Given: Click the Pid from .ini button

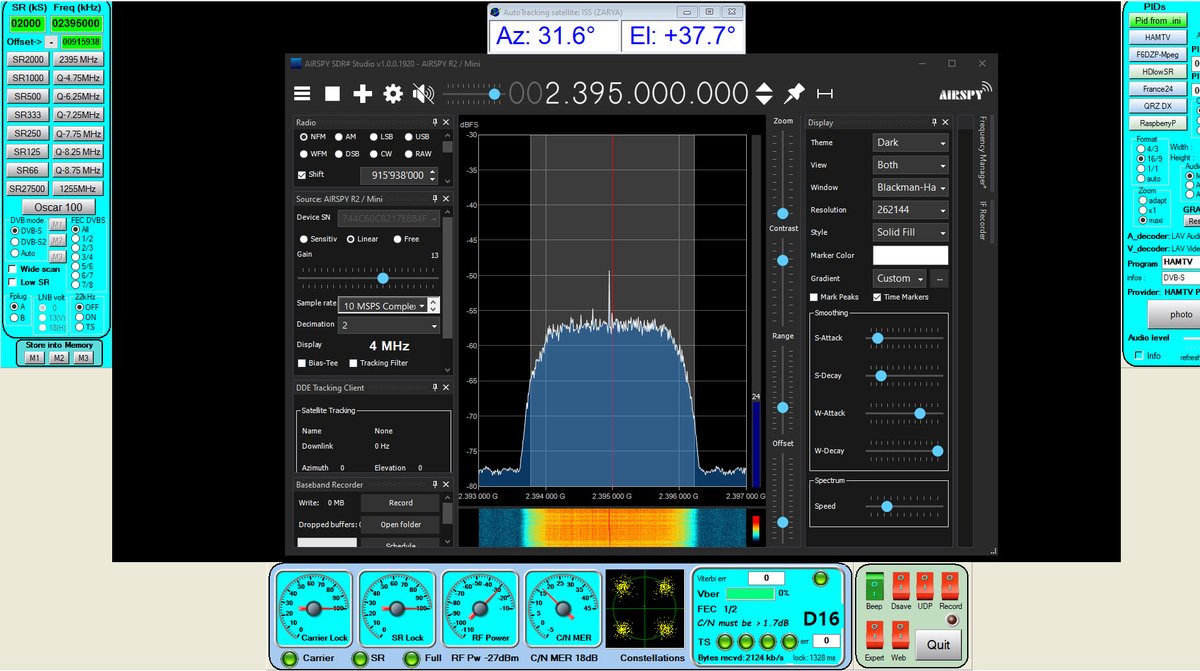Looking at the screenshot, I should click(1158, 20).
